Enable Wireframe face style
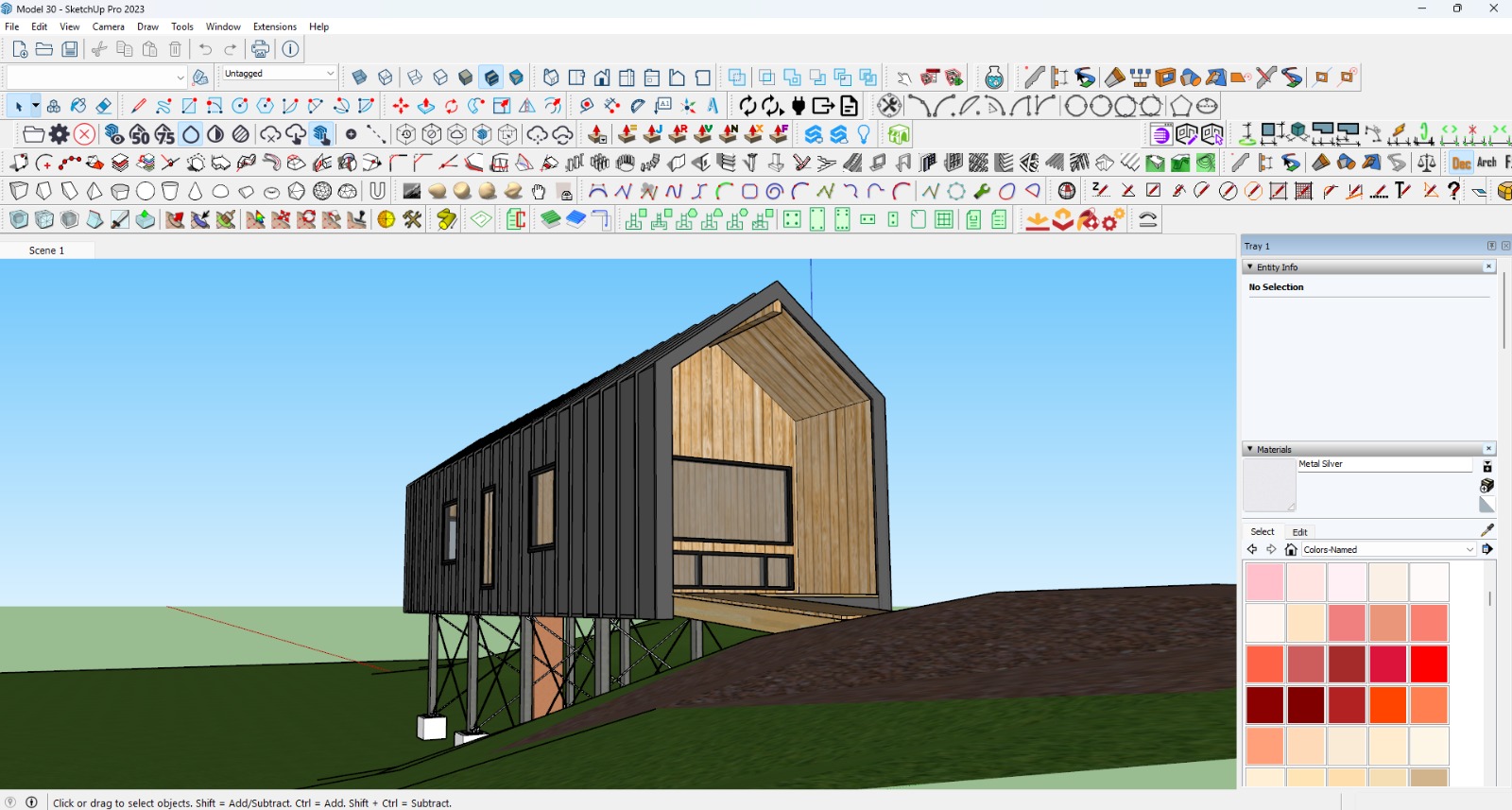The width and height of the screenshot is (1512, 810). (x=415, y=78)
